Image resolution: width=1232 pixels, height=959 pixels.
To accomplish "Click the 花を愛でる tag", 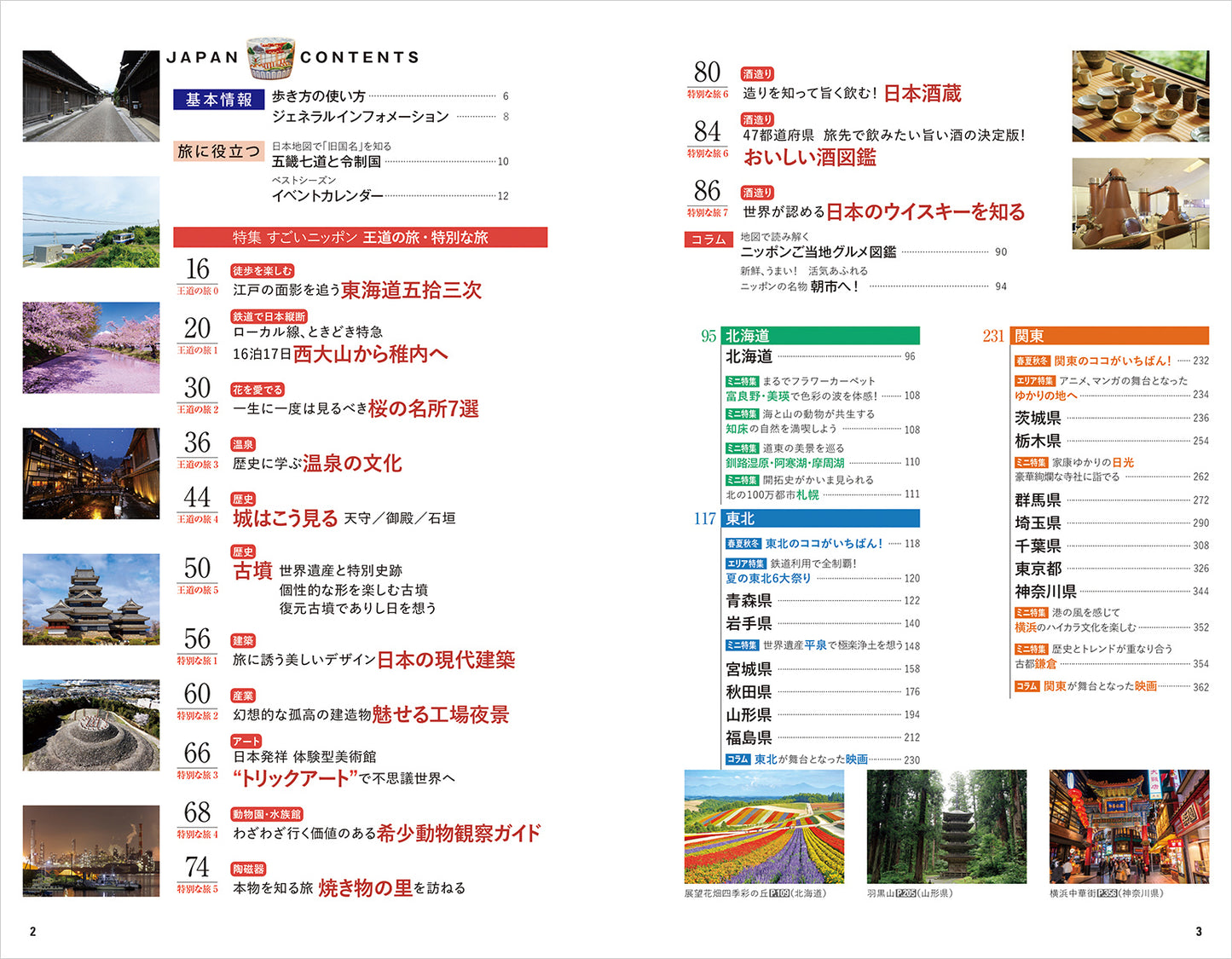I will (257, 390).
